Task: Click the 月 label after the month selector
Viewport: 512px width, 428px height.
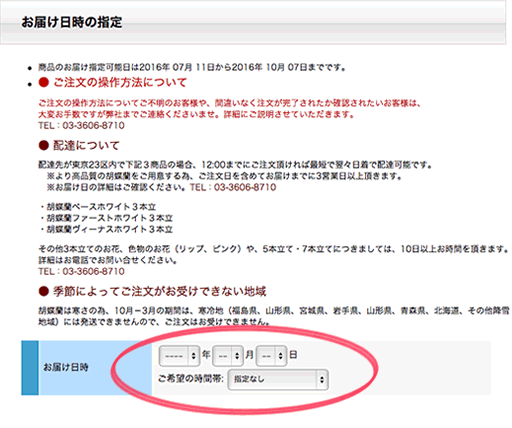Action: pyautogui.click(x=250, y=355)
